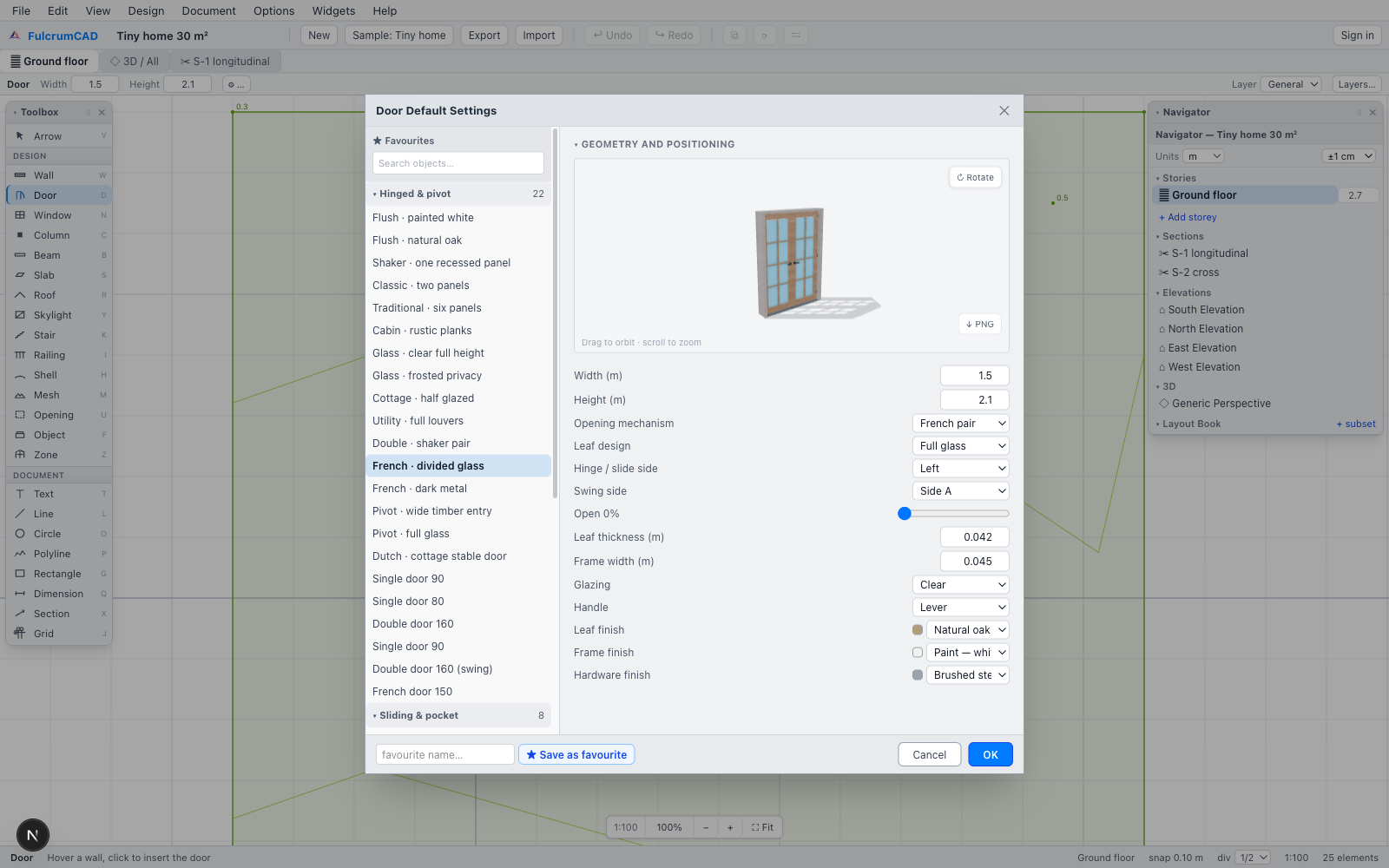
Task: Click the Leaf finish color swatch
Action: [918, 630]
